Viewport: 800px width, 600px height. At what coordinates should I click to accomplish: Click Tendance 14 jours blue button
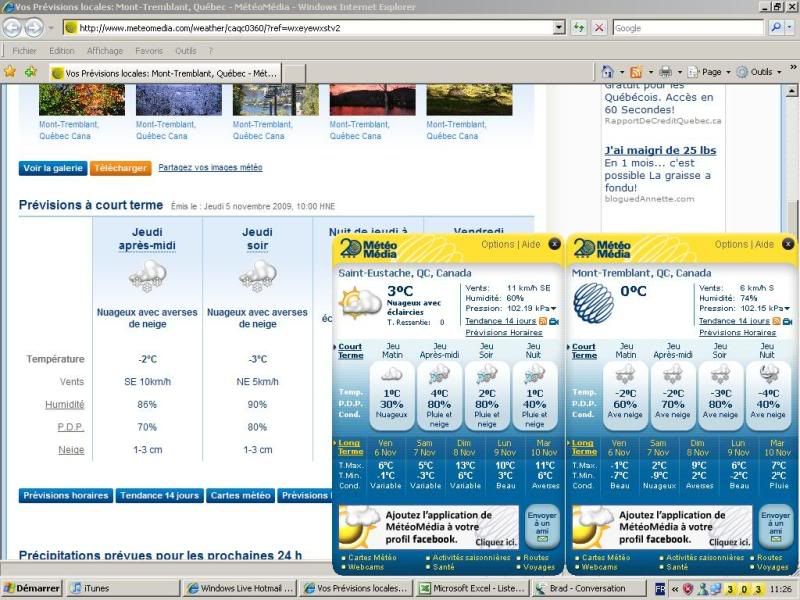(x=160, y=495)
